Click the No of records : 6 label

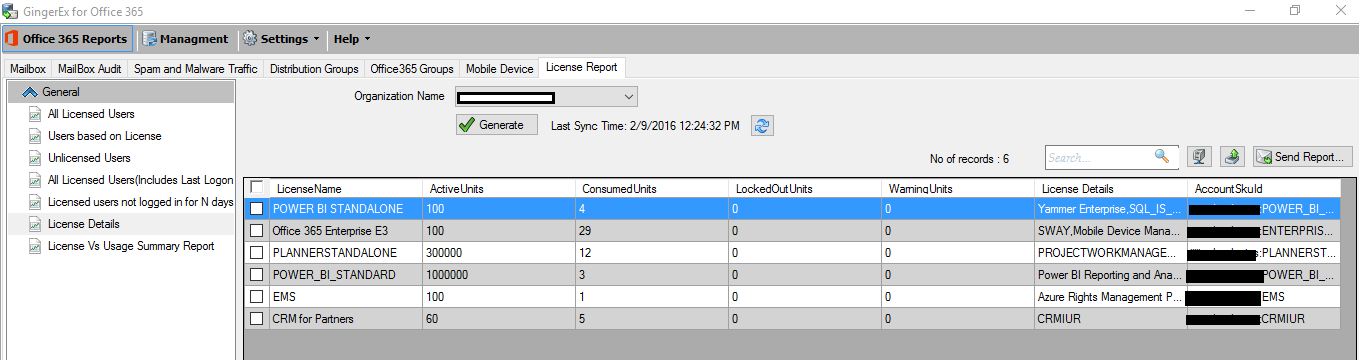click(969, 158)
